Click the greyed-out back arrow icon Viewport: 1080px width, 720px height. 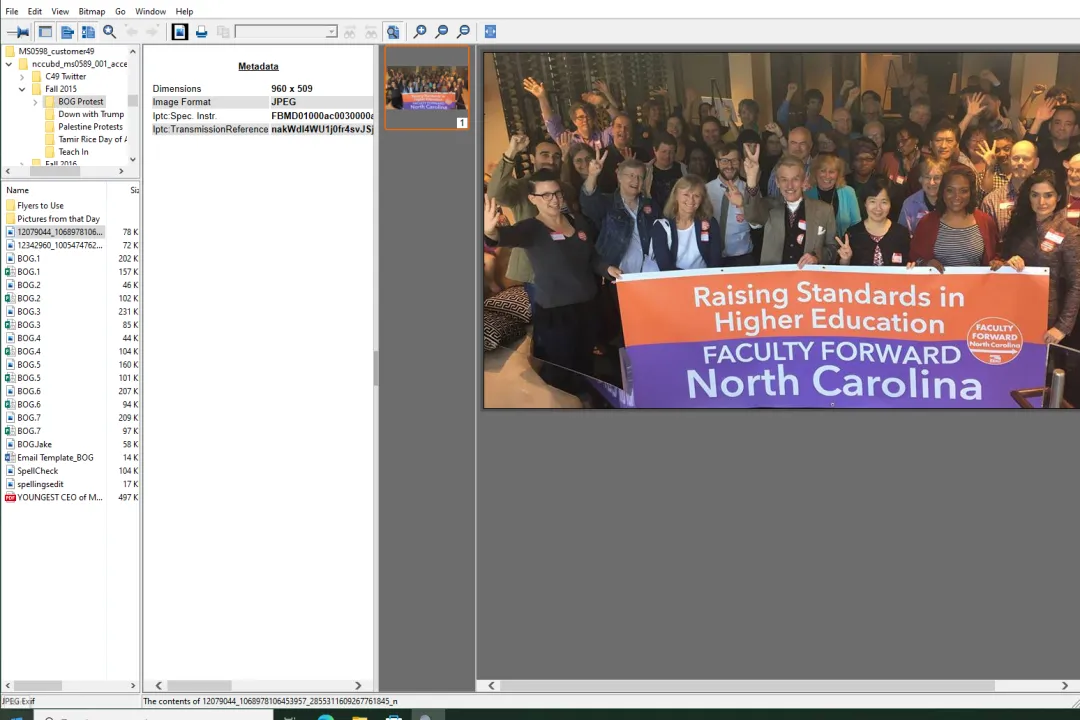click(131, 32)
